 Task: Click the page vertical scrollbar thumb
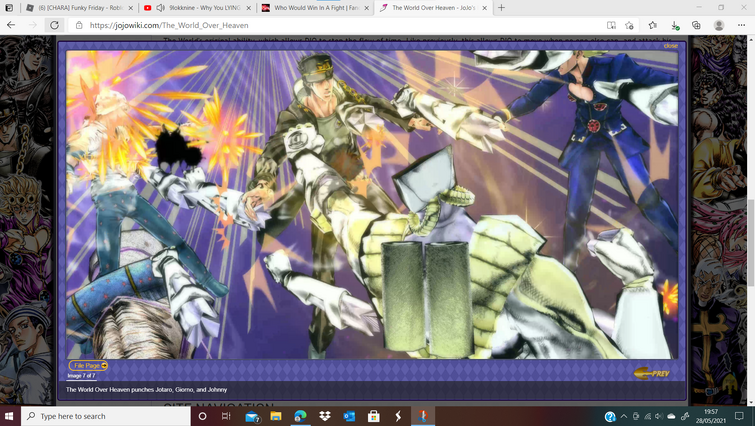[750, 243]
